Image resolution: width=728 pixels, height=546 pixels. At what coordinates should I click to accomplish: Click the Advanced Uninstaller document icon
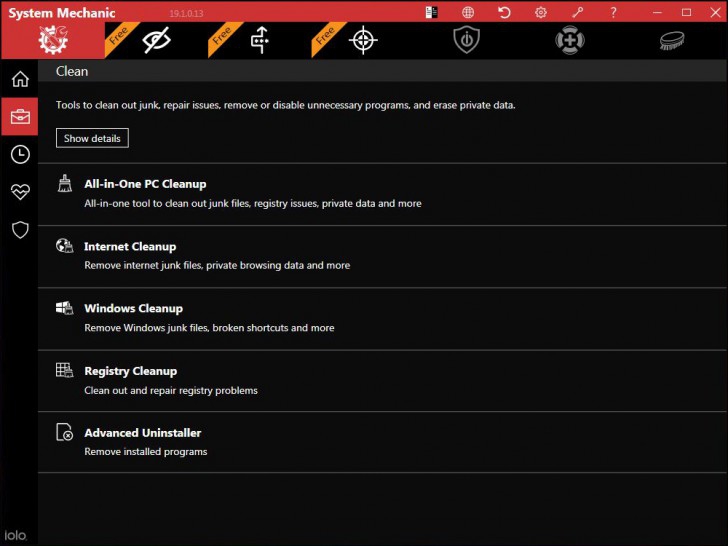click(65, 432)
